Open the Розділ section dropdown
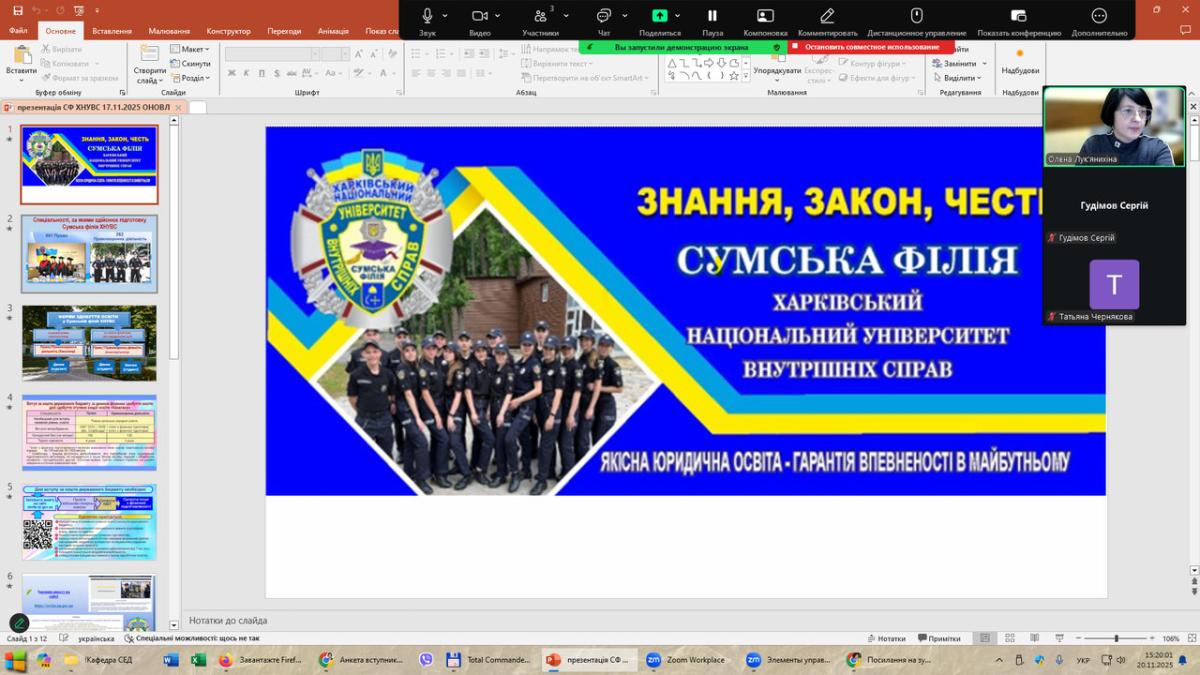 point(190,77)
